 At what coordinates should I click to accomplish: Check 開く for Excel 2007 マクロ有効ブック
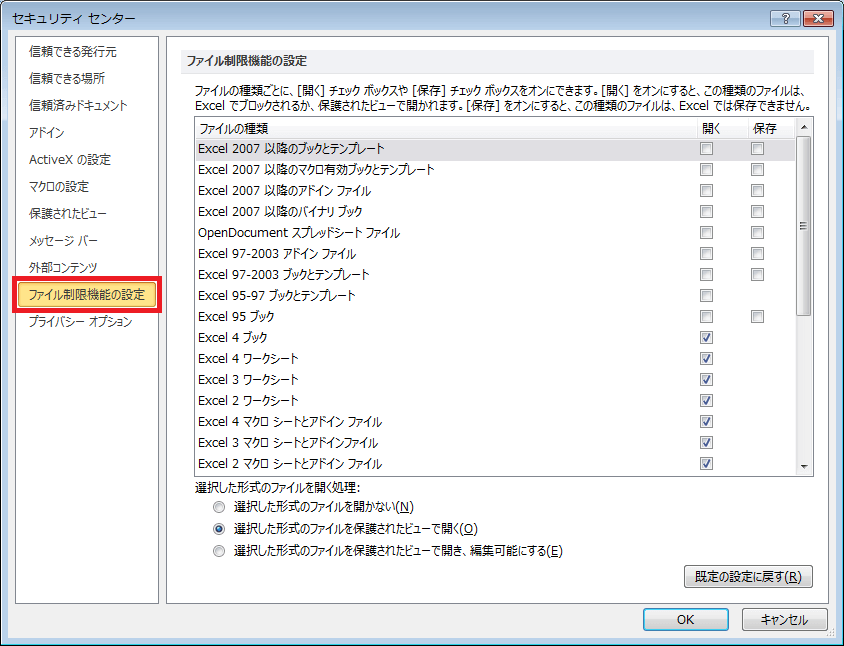tap(706, 170)
